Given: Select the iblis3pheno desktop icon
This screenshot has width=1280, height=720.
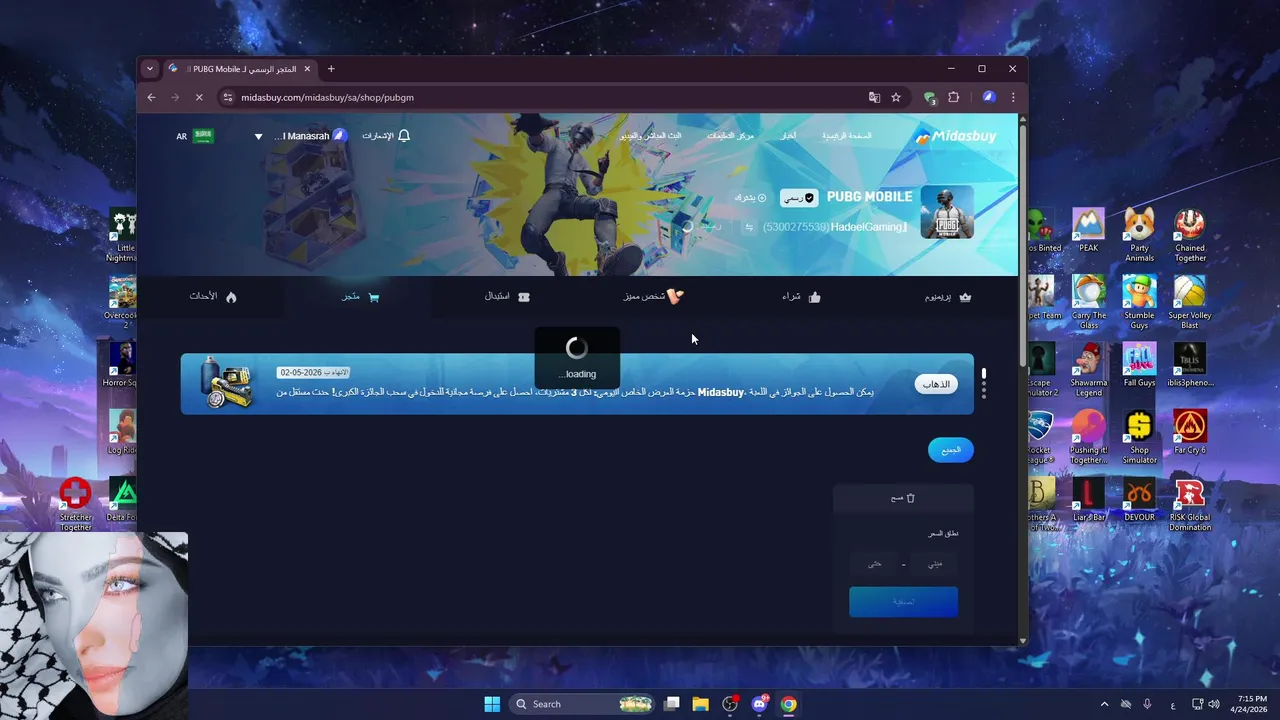Looking at the screenshot, I should point(1190,365).
